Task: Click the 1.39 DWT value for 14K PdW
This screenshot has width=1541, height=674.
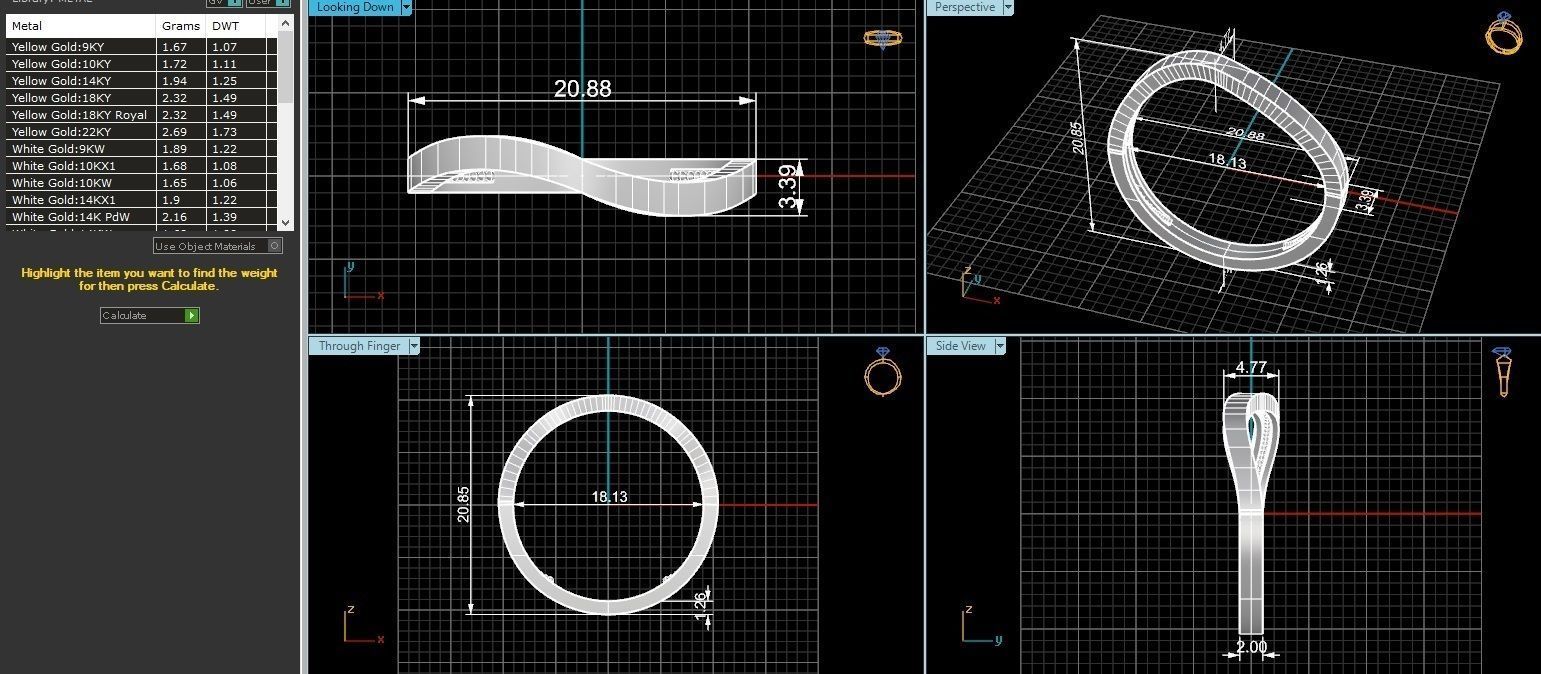Action: coord(224,217)
